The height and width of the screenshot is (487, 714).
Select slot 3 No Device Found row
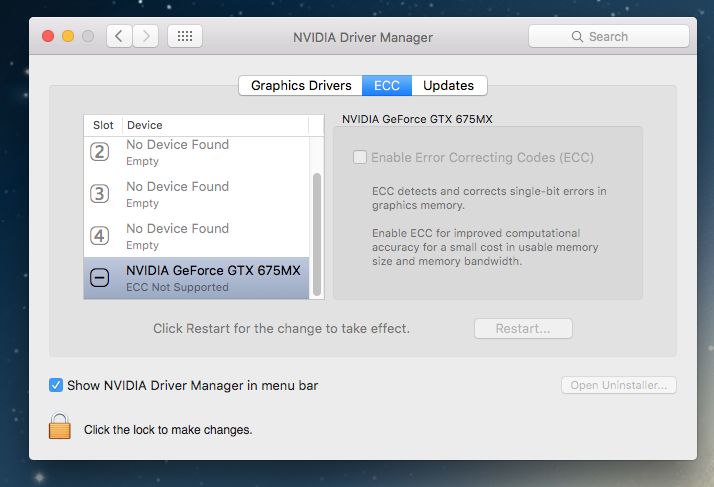196,194
